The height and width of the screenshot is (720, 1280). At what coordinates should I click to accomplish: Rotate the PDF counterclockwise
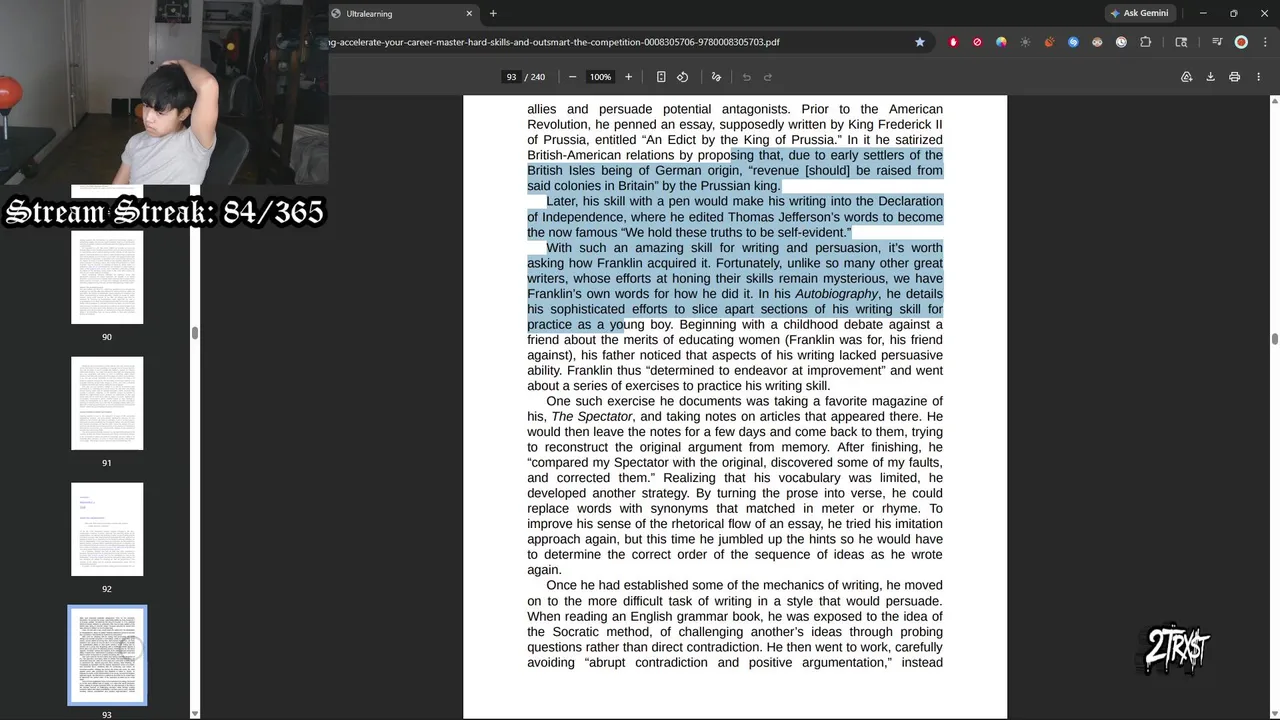pyautogui.click(x=682, y=77)
